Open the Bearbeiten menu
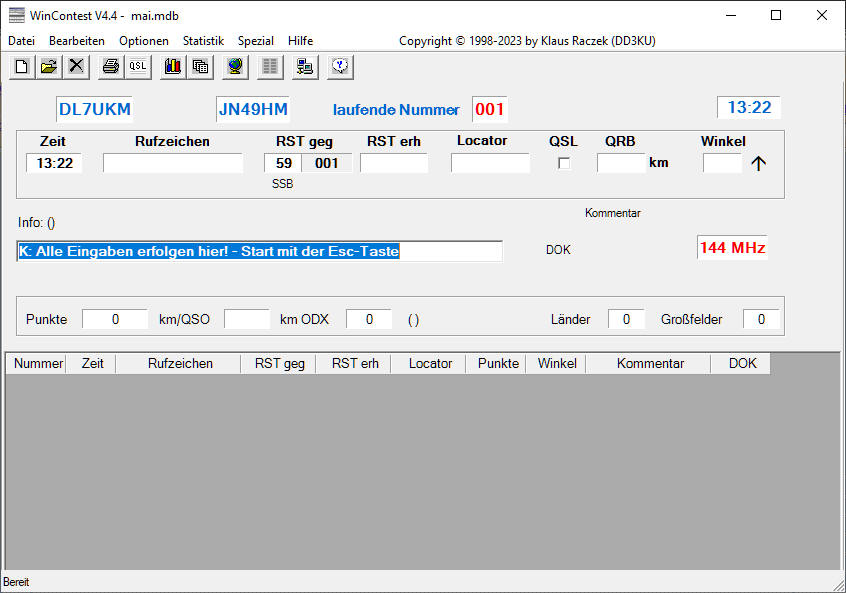Viewport: 846px width, 593px height. point(77,41)
